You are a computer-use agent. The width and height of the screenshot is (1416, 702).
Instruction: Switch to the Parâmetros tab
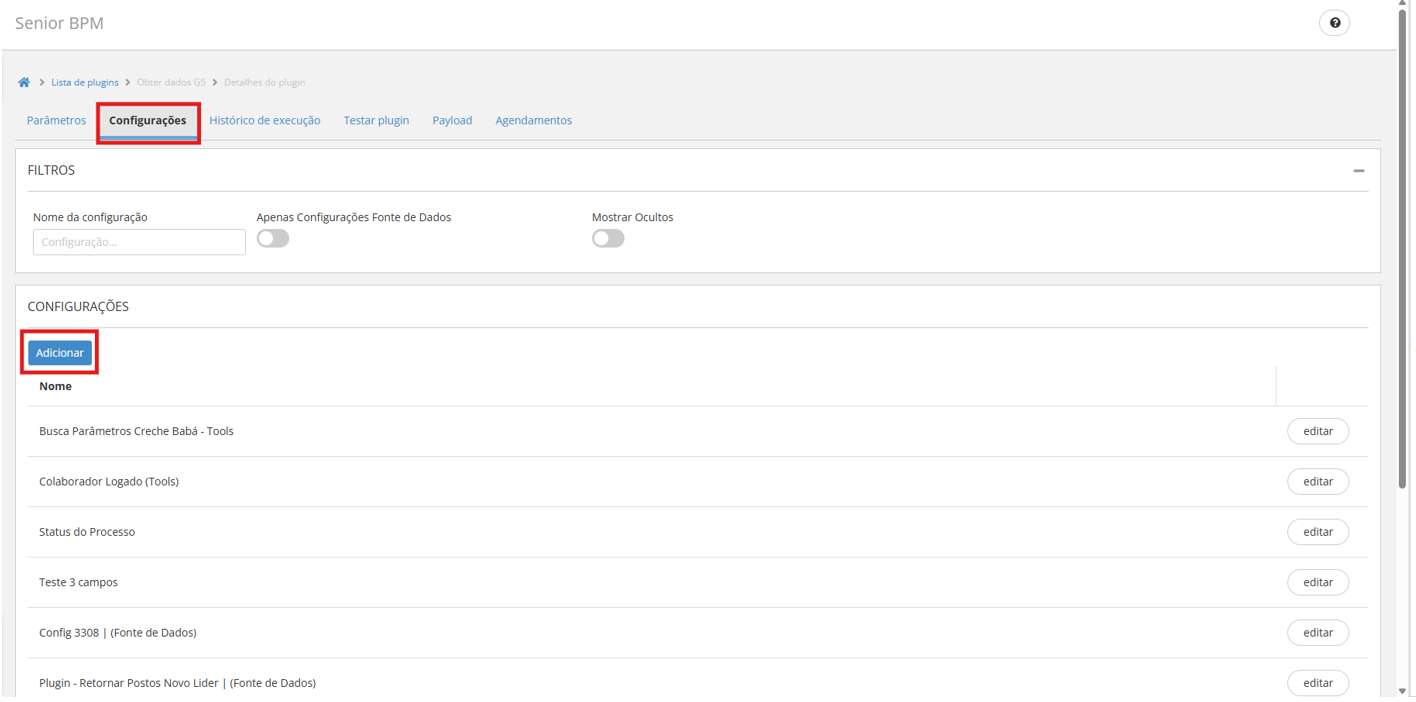click(x=56, y=120)
